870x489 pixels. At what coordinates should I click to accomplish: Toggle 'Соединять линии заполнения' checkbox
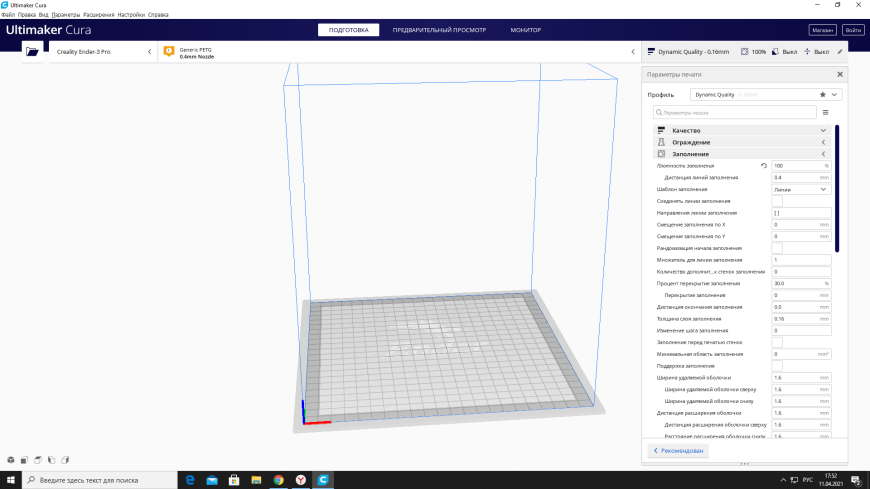[x=777, y=201]
